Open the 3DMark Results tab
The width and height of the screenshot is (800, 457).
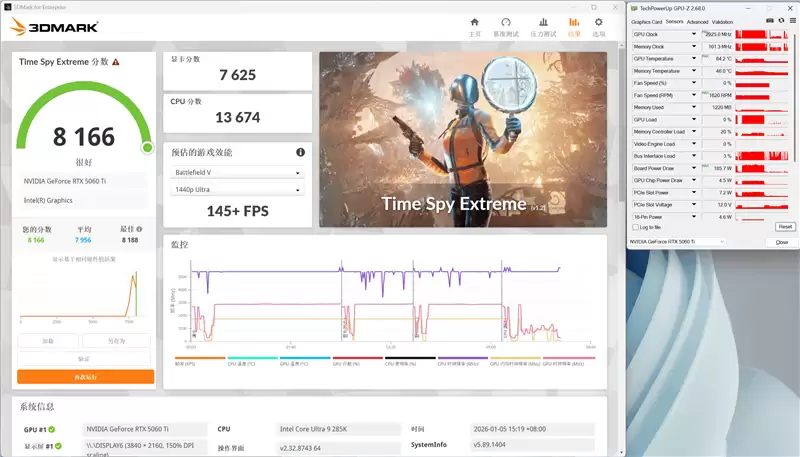[x=574, y=27]
